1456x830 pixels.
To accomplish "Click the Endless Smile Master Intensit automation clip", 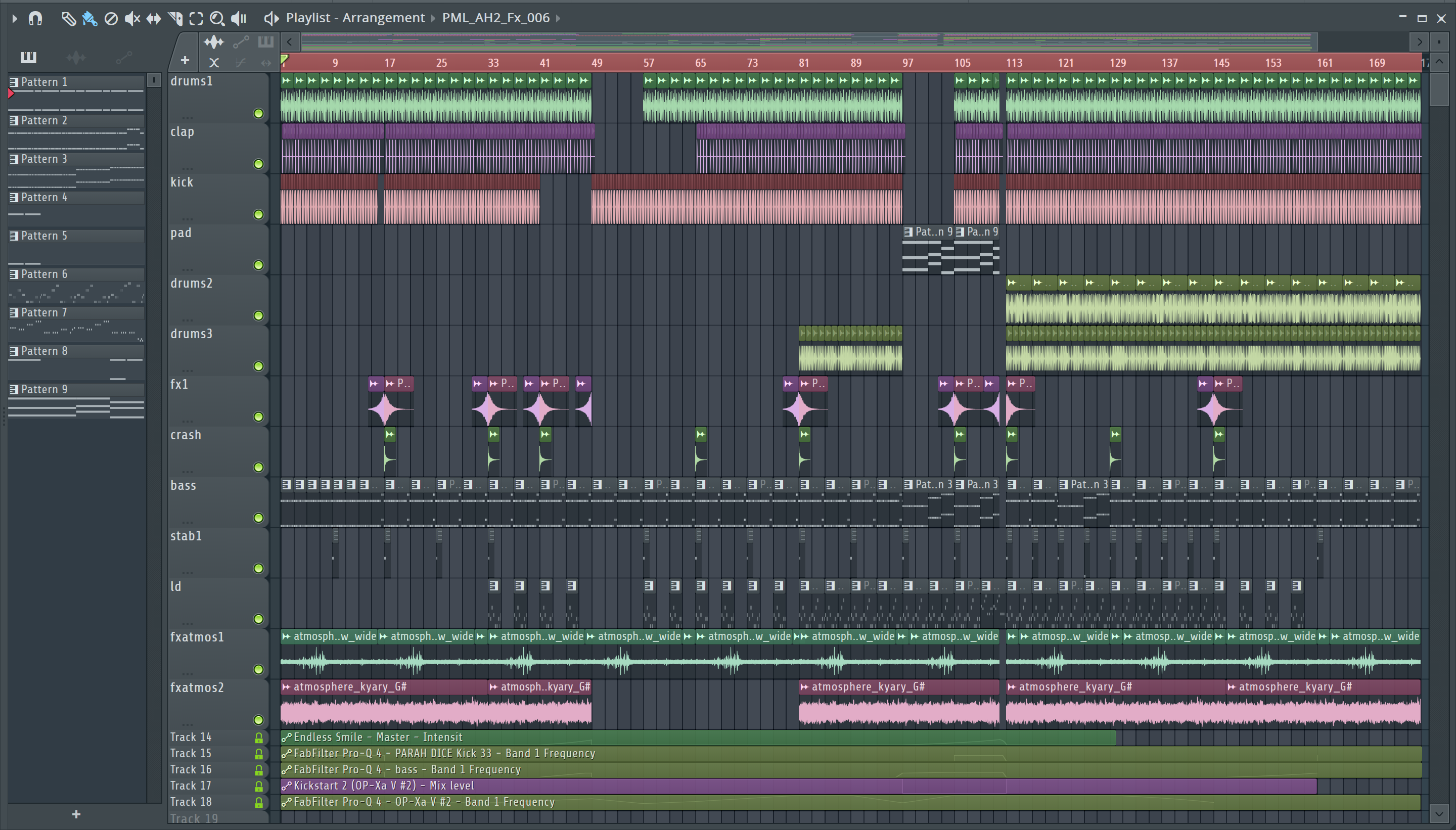I will [x=698, y=737].
